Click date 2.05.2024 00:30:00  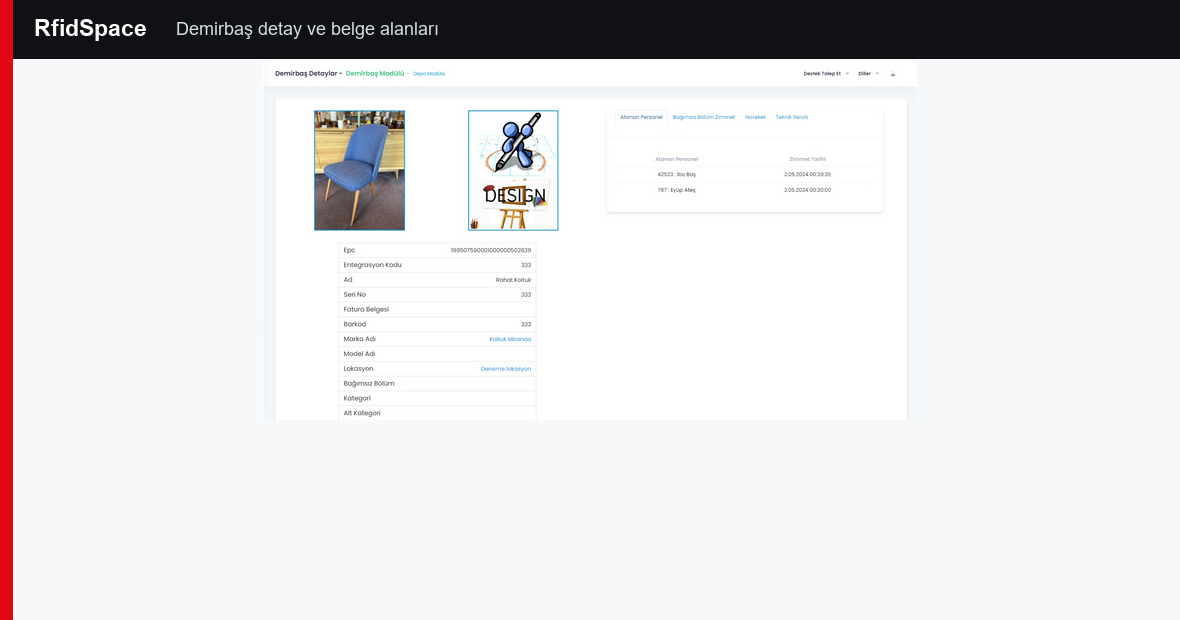tap(807, 190)
